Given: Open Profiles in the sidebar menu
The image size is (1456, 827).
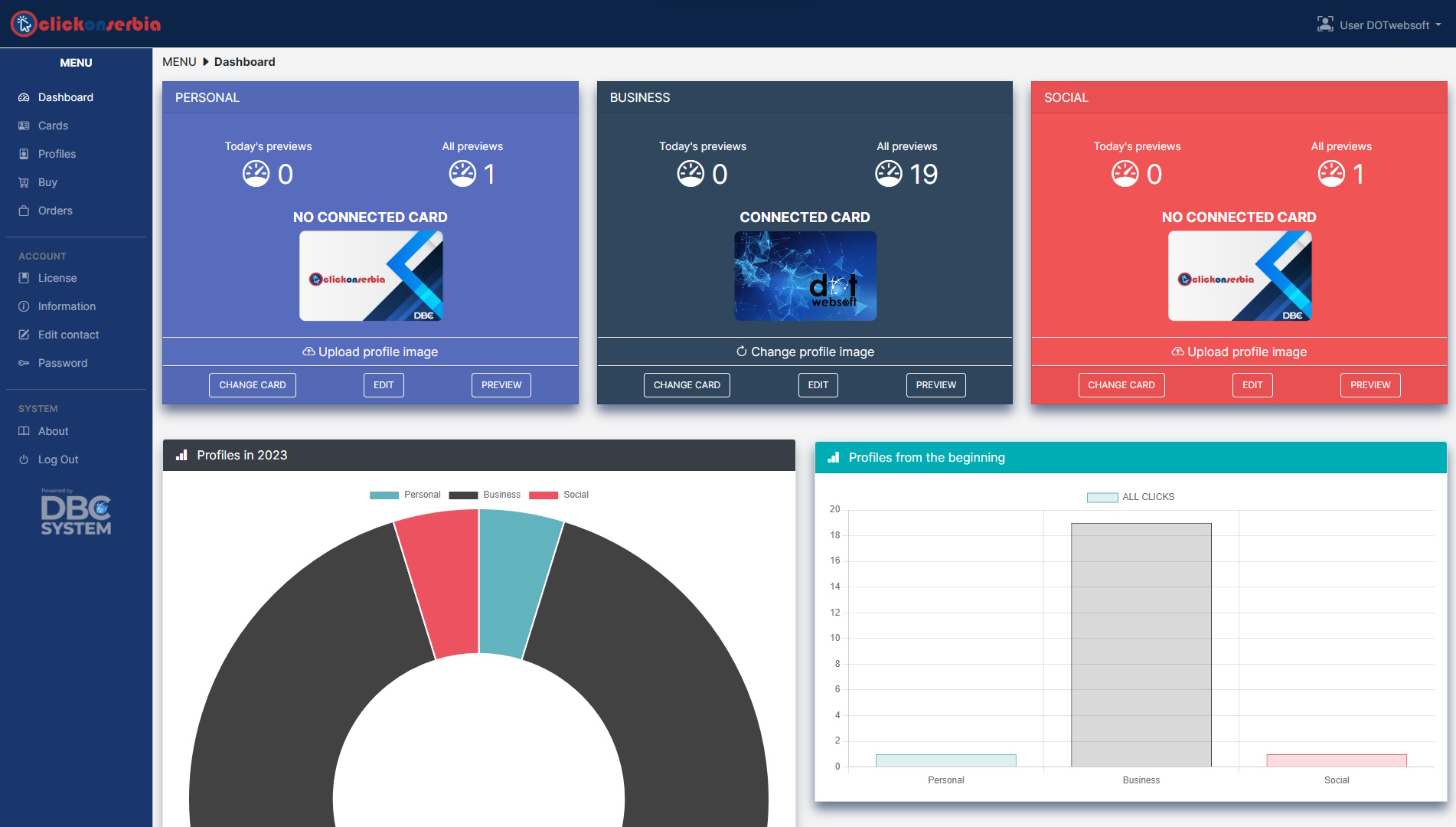Looking at the screenshot, I should click(x=57, y=154).
